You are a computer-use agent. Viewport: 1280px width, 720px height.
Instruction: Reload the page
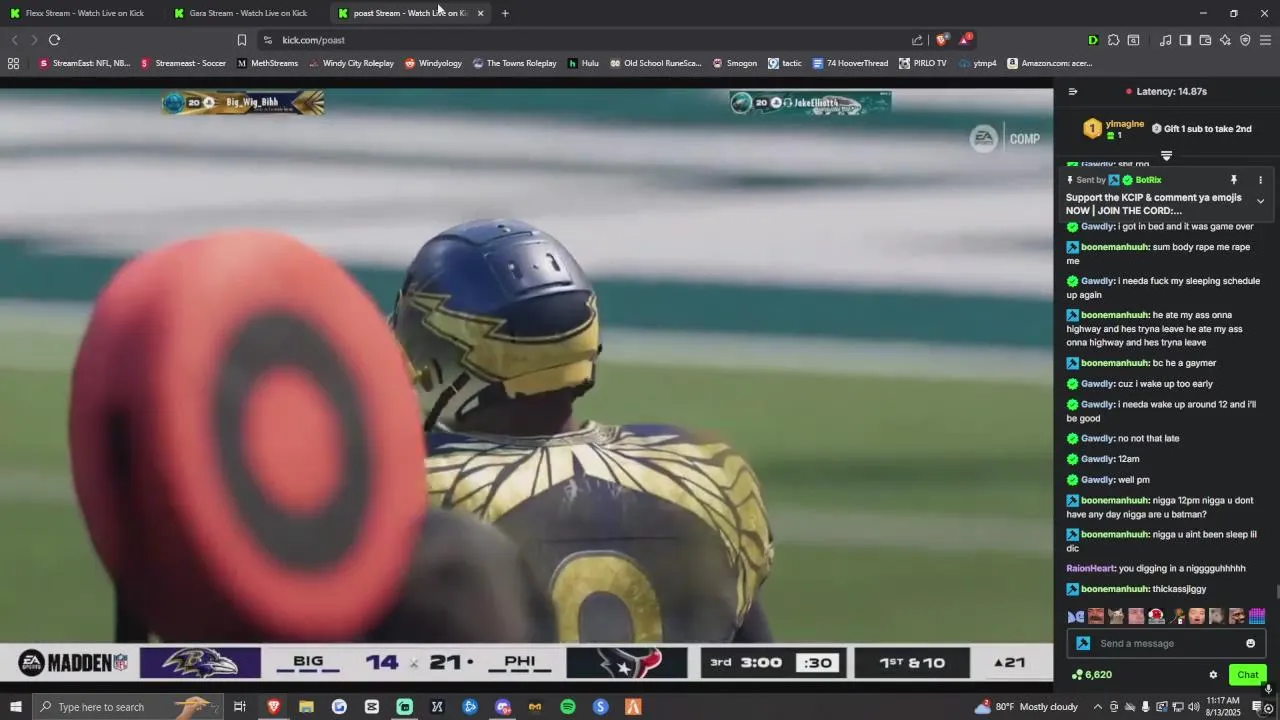54,40
